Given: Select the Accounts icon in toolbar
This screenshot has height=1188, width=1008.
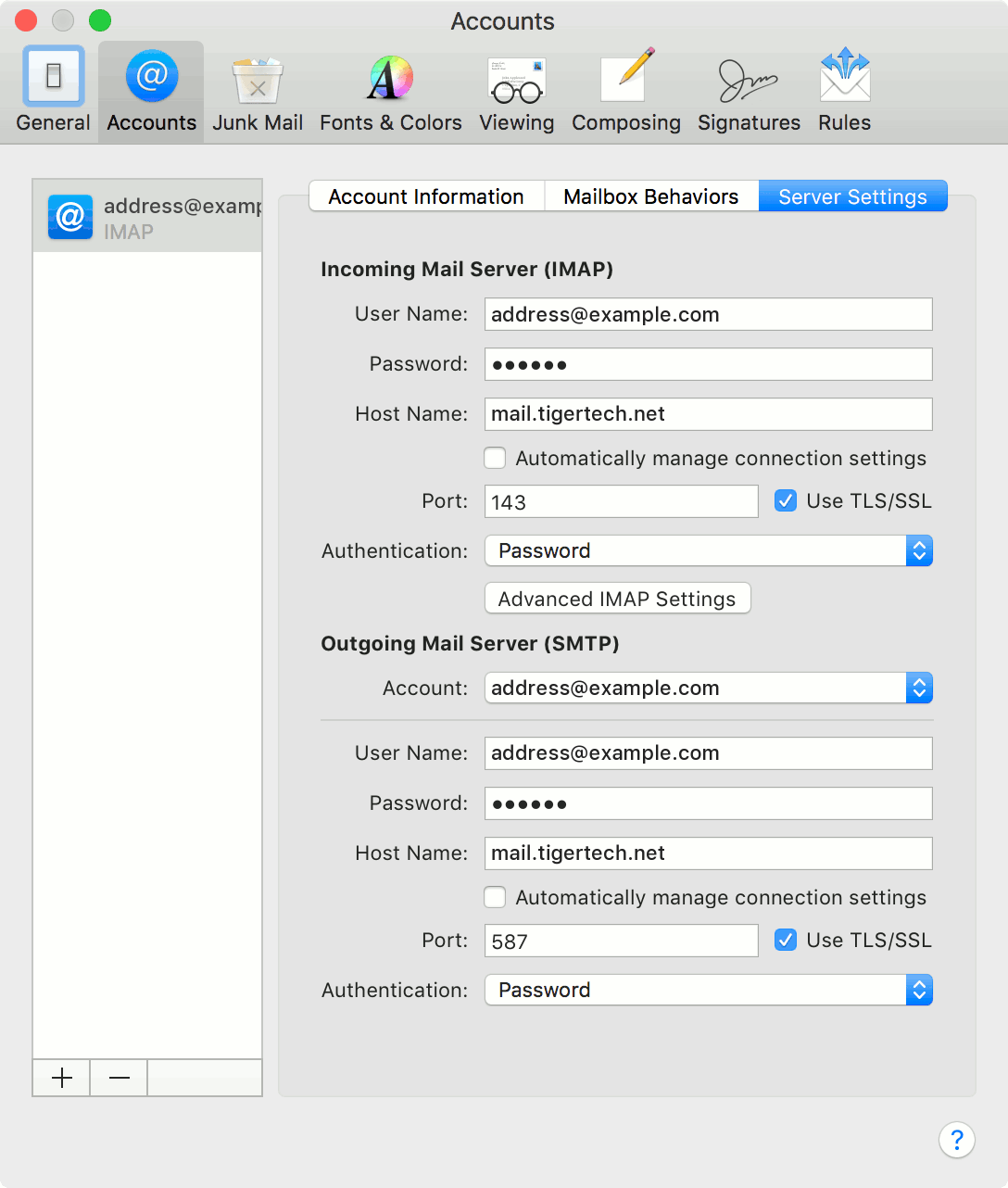Looking at the screenshot, I should (150, 88).
